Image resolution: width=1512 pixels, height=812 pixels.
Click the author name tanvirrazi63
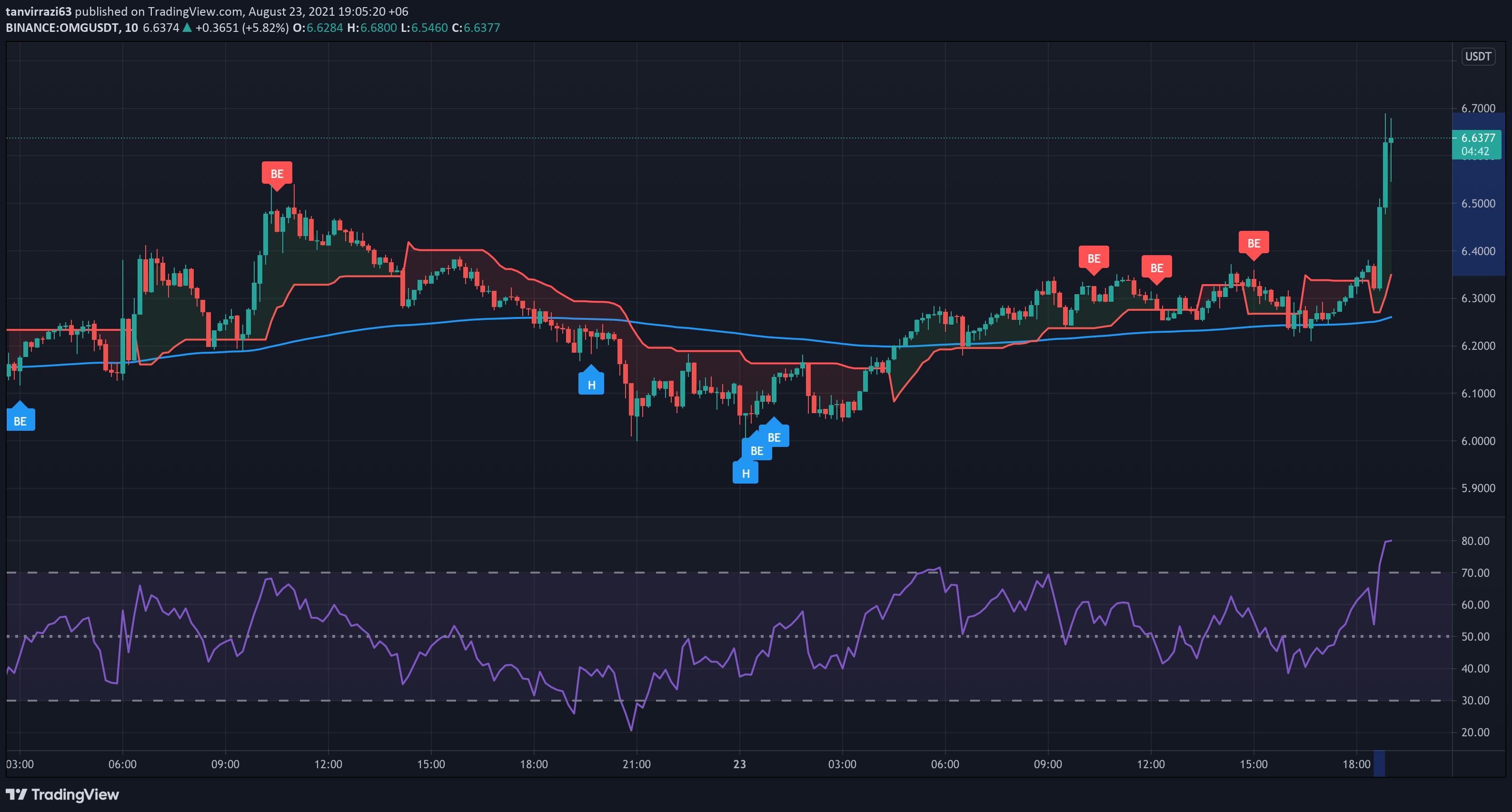click(39, 11)
